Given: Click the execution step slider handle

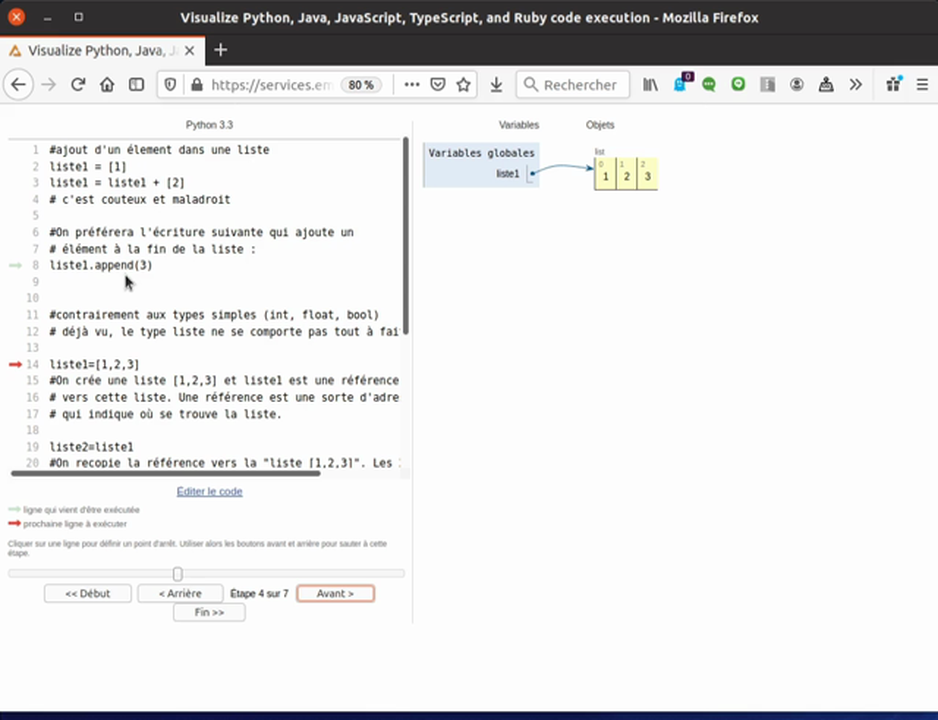Looking at the screenshot, I should (x=177, y=574).
